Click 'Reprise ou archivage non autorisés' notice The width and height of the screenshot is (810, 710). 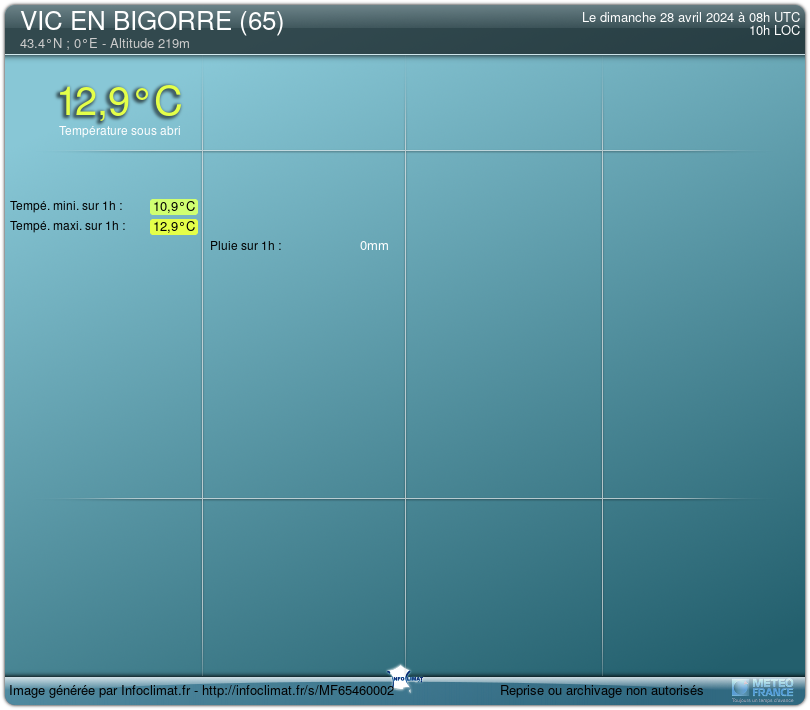click(601, 691)
